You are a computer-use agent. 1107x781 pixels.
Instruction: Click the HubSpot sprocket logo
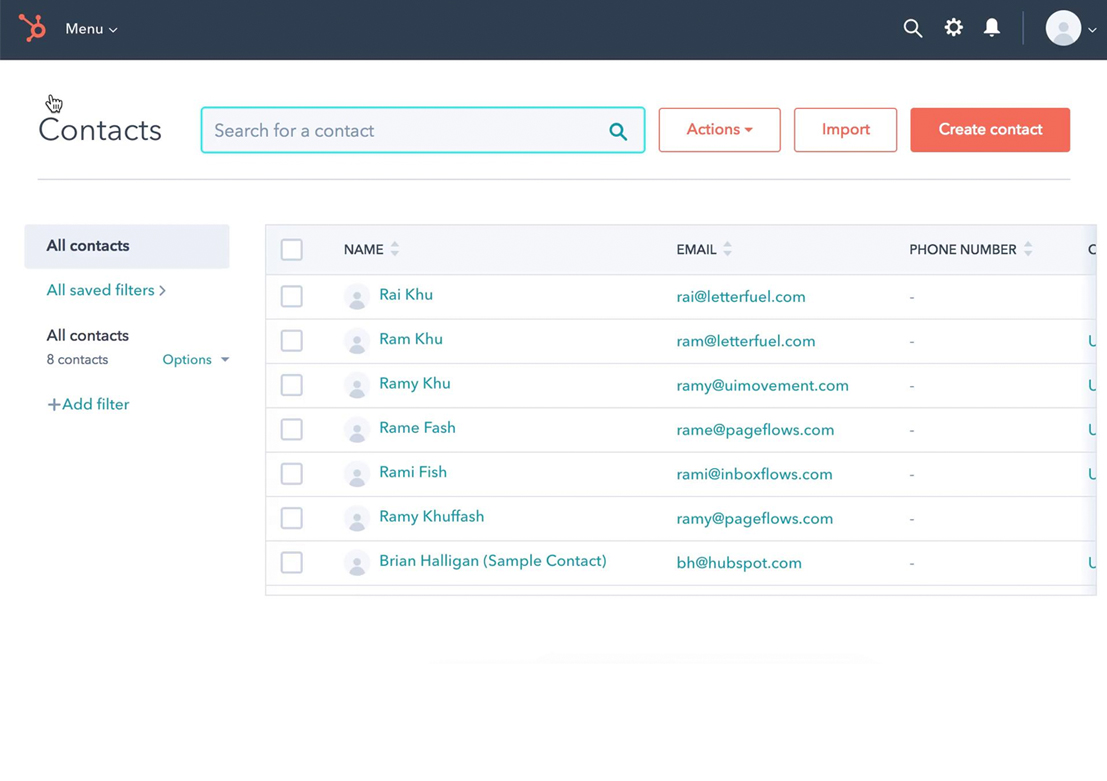click(x=32, y=28)
